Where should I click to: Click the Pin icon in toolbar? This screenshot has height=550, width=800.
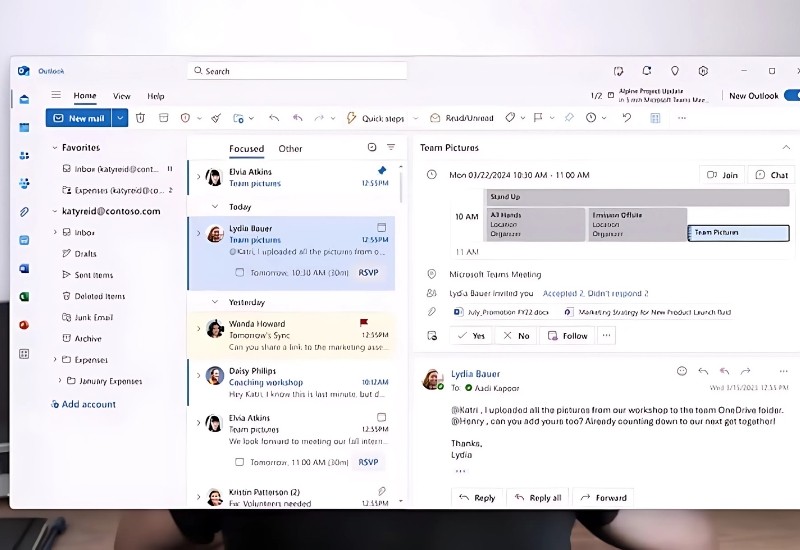(569, 117)
